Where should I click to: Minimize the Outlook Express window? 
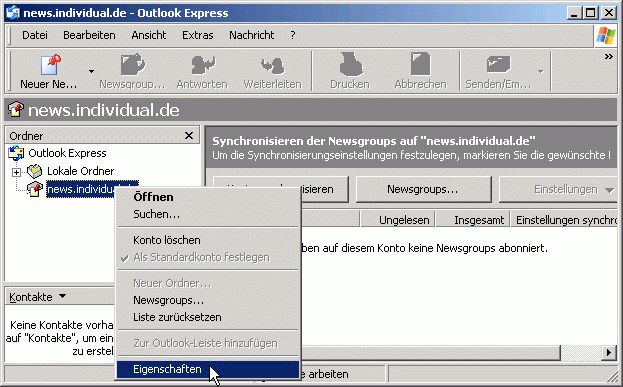coord(574,13)
